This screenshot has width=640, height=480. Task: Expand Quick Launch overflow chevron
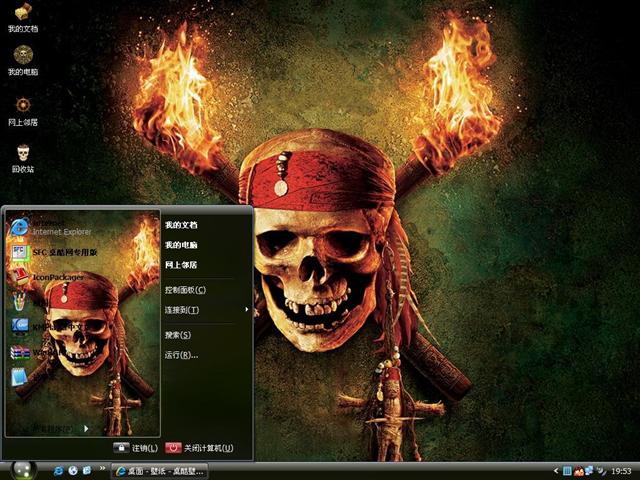point(102,468)
